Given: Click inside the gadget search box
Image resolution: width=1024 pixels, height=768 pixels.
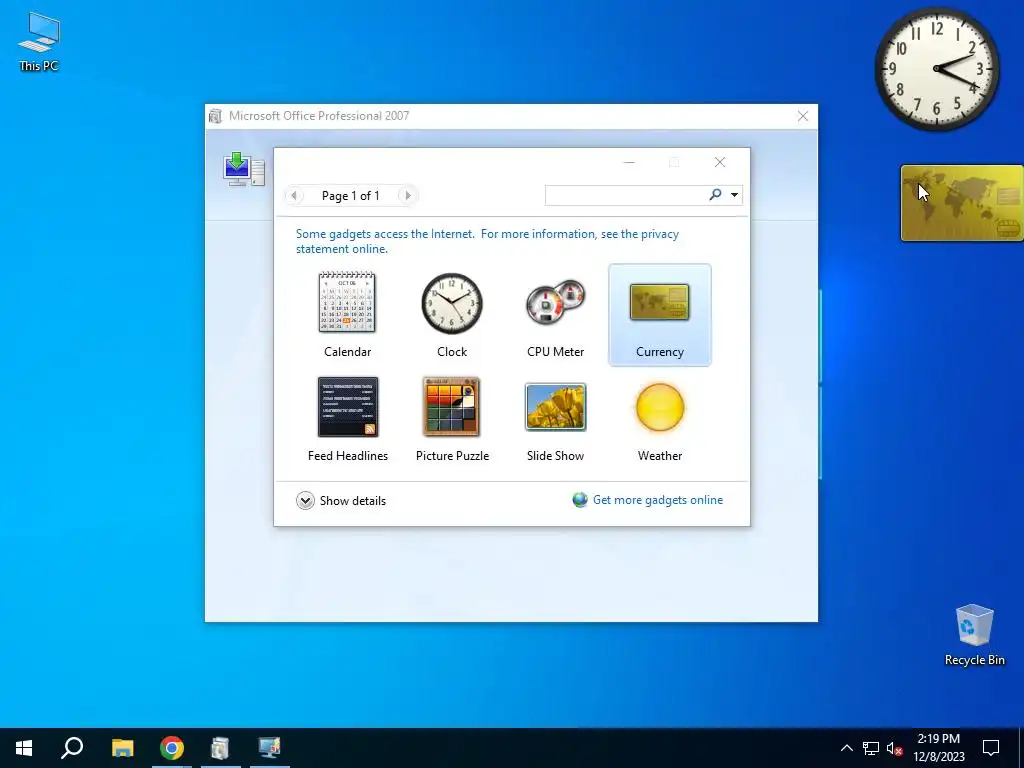Looking at the screenshot, I should coord(626,195).
